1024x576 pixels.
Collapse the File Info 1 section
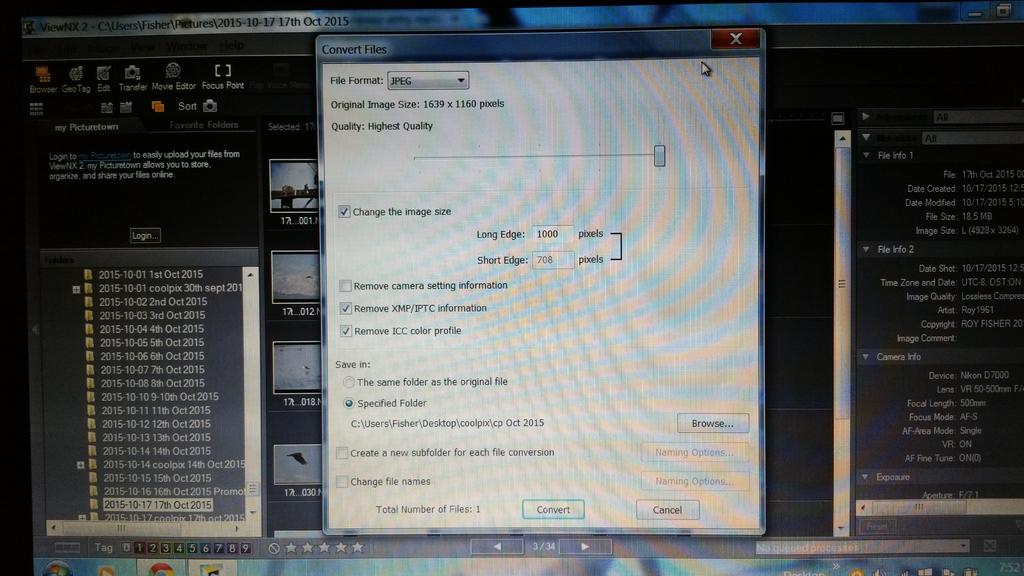click(867, 155)
